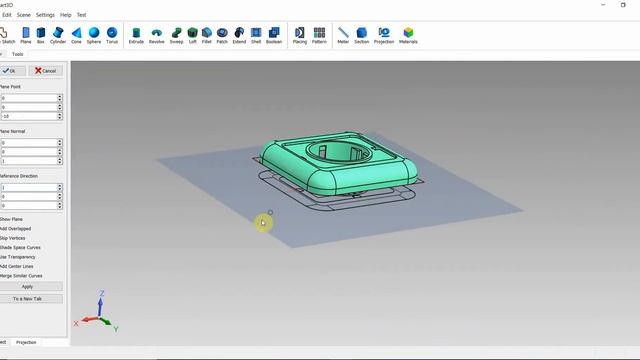Open the Section tool
The width and height of the screenshot is (640, 360).
tap(362, 35)
